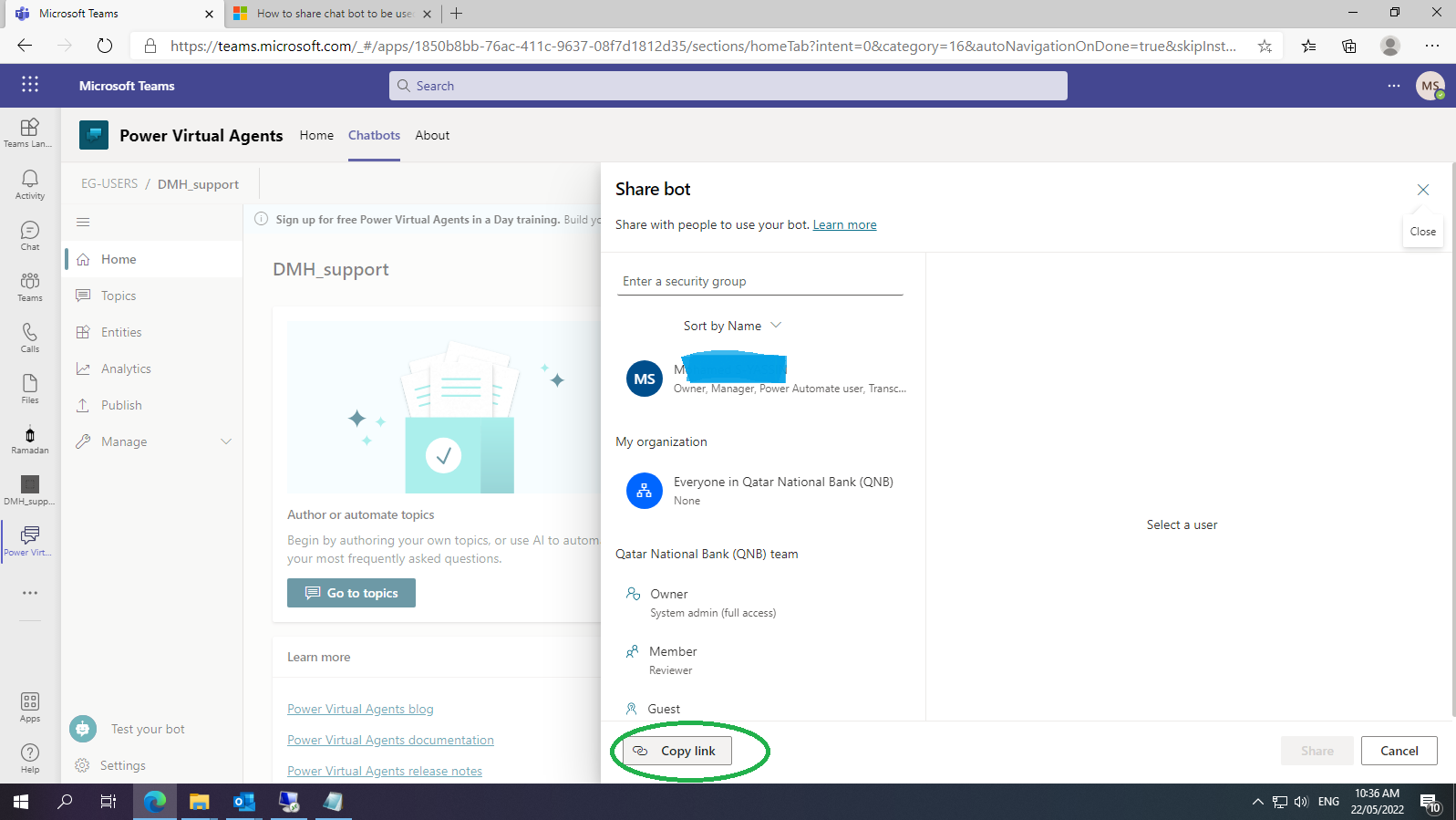Expand the Manage section
This screenshot has width=1456, height=820.
(153, 441)
